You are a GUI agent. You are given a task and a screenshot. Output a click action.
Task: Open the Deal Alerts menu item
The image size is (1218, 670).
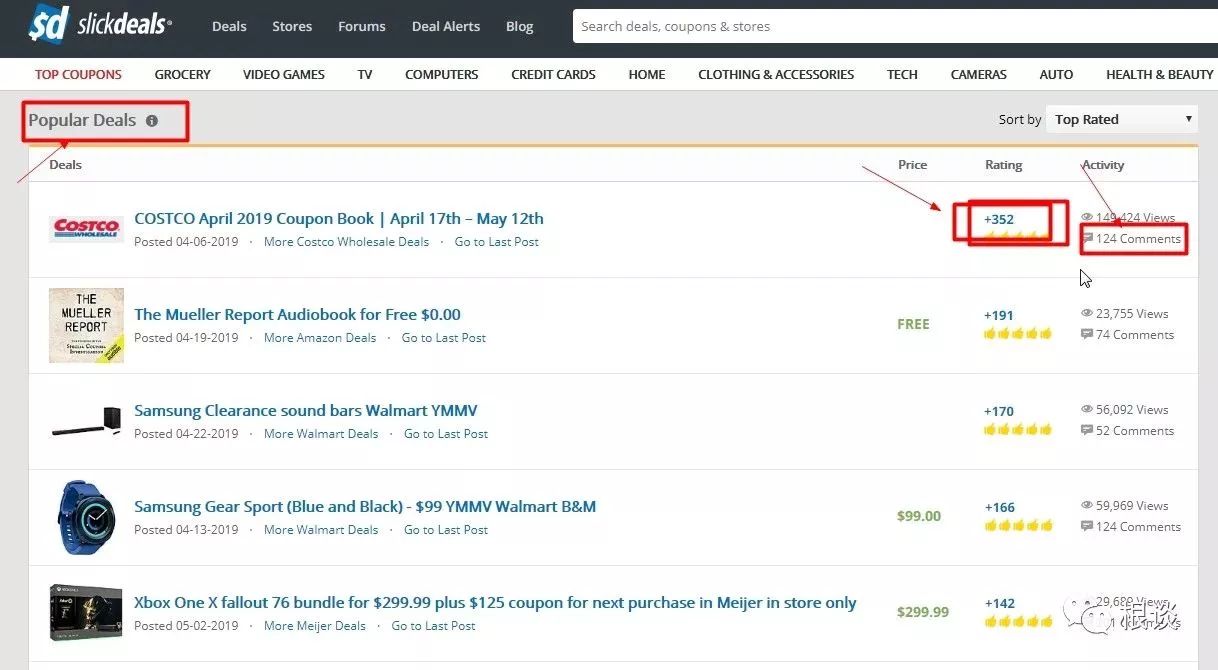[x=446, y=26]
